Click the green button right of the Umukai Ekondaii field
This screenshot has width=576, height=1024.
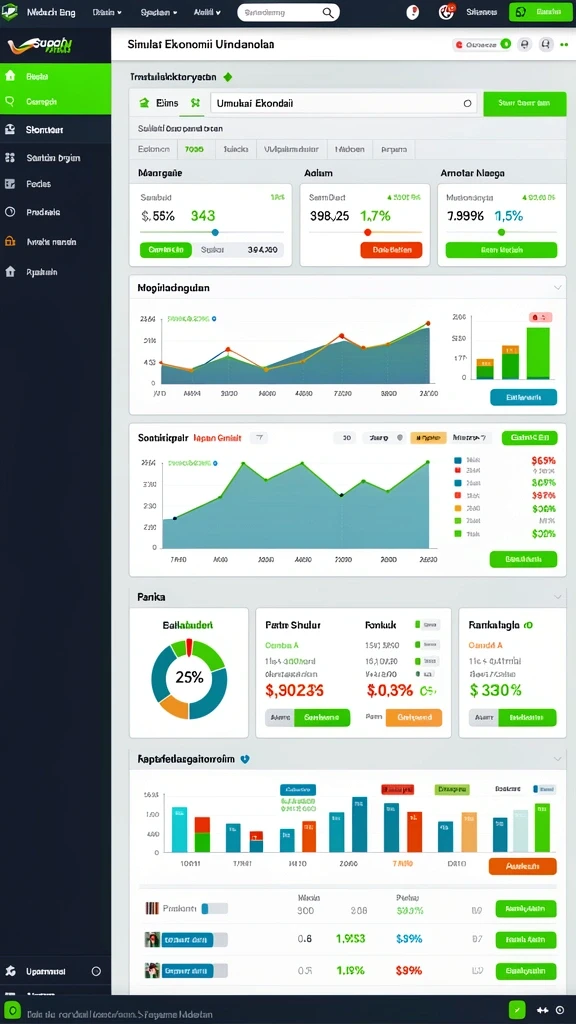524,103
